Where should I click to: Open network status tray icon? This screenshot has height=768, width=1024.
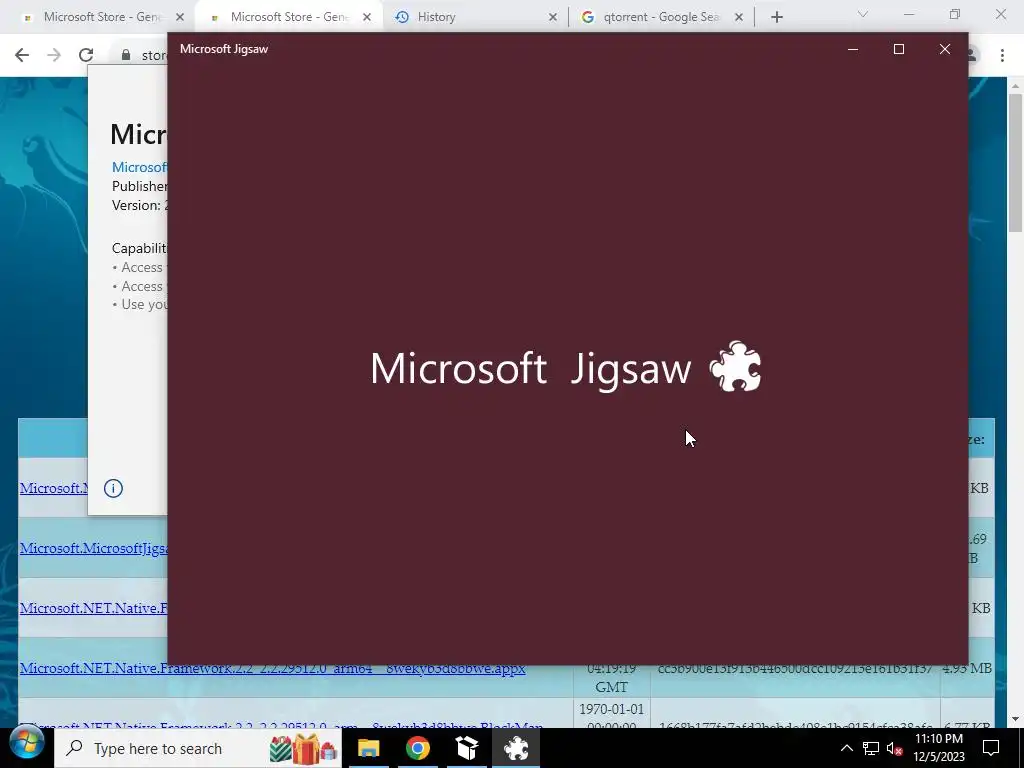[x=871, y=748]
